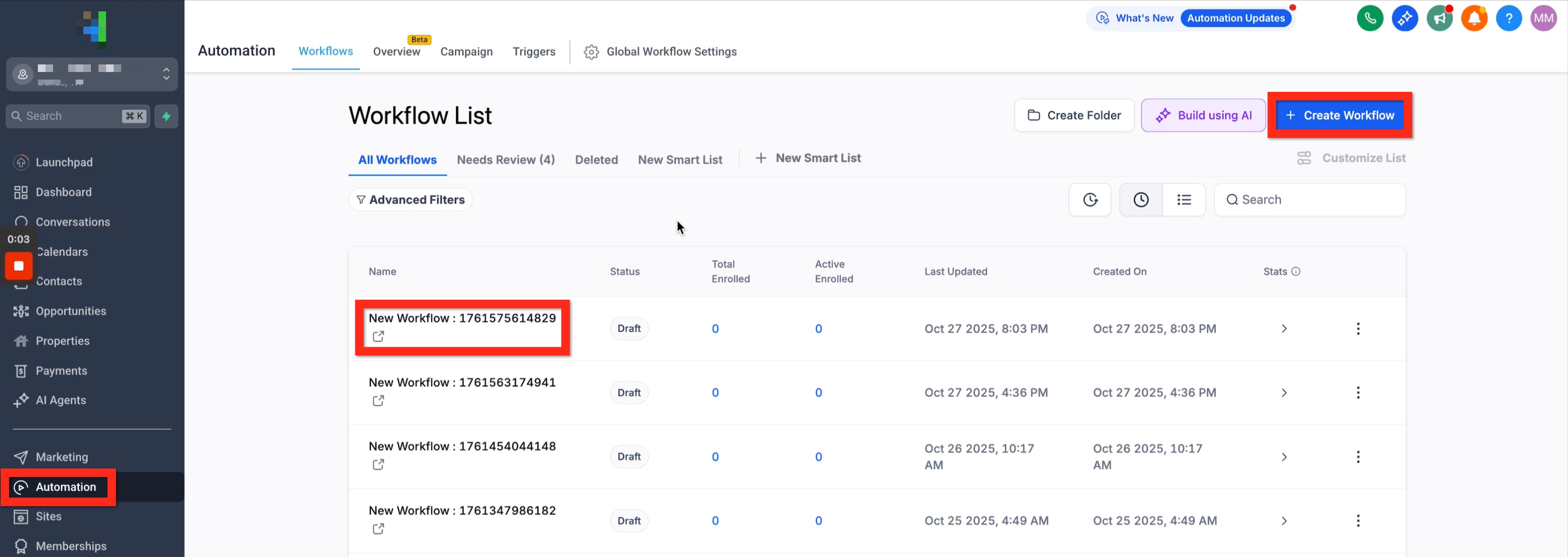Click the blue help question mark icon
The image size is (1568, 557).
(1508, 18)
